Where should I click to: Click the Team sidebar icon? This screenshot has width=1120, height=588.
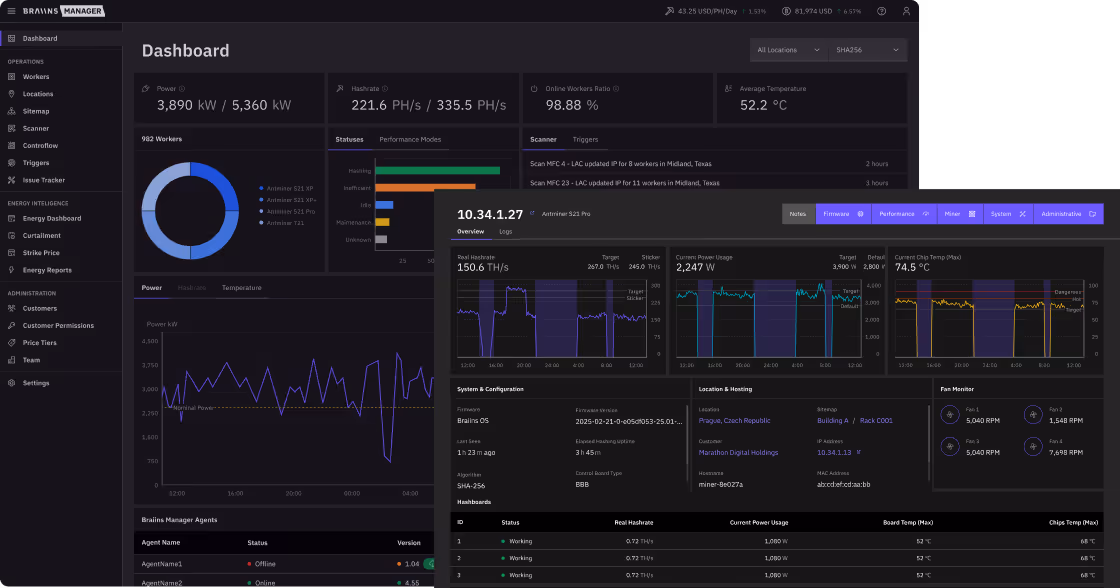click(11, 360)
